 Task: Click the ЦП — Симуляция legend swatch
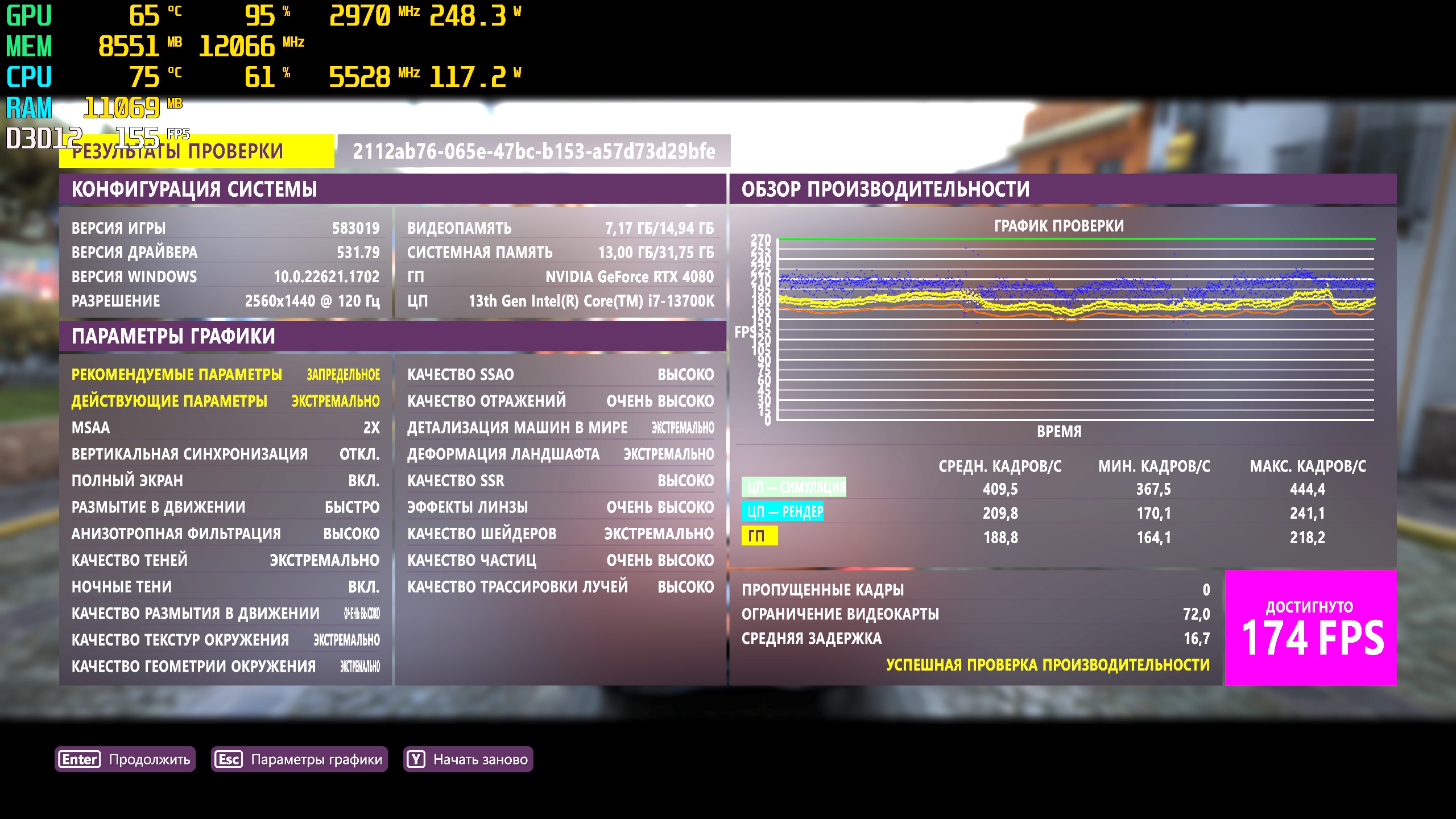tap(793, 487)
